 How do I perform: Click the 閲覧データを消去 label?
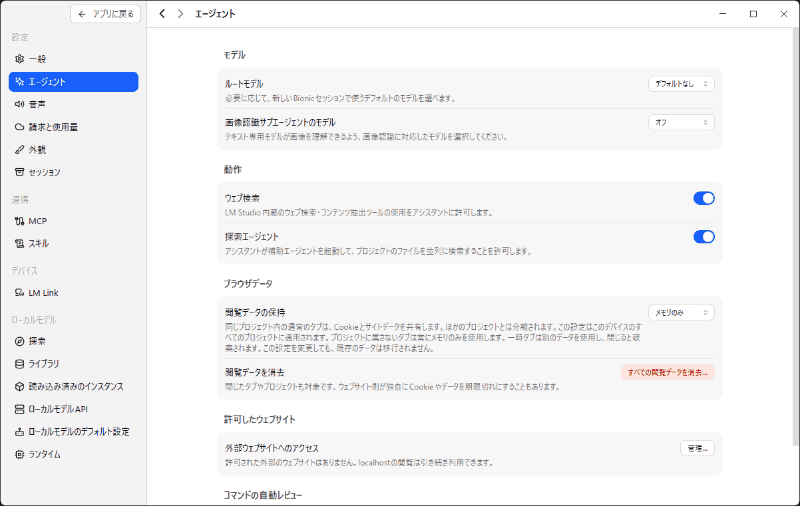pyautogui.click(x=255, y=372)
